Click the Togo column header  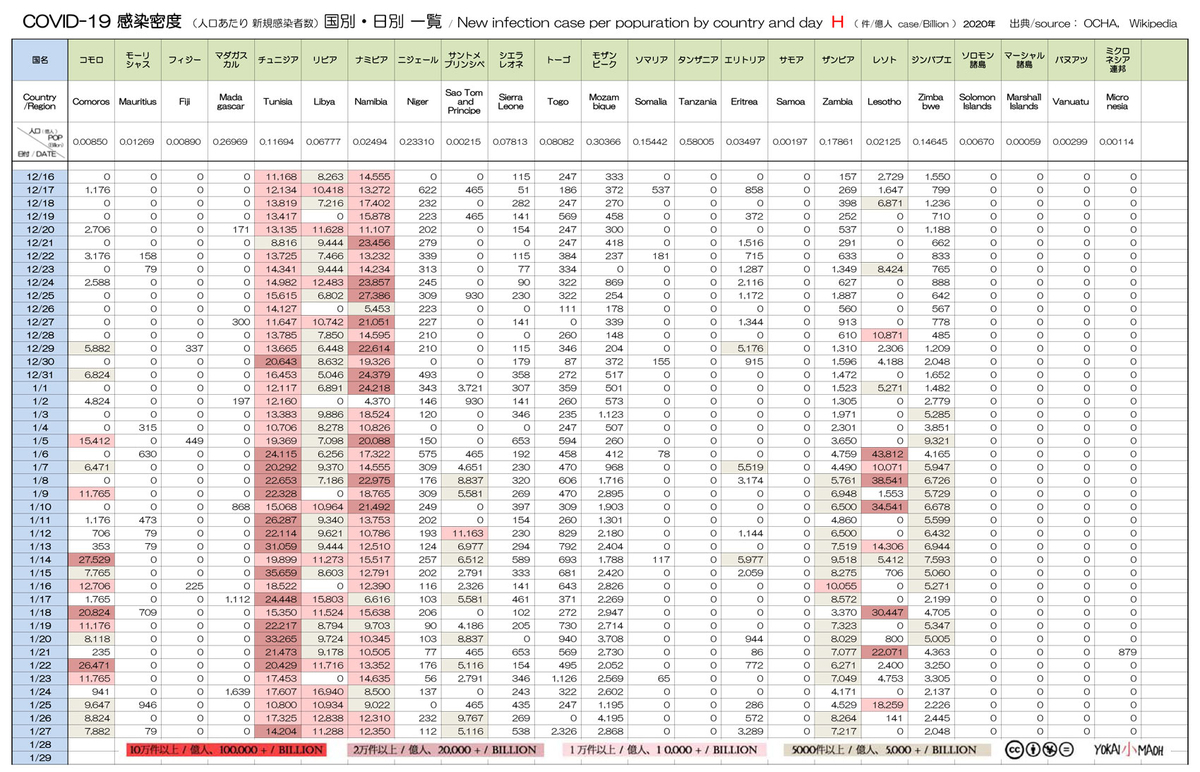coord(558,102)
